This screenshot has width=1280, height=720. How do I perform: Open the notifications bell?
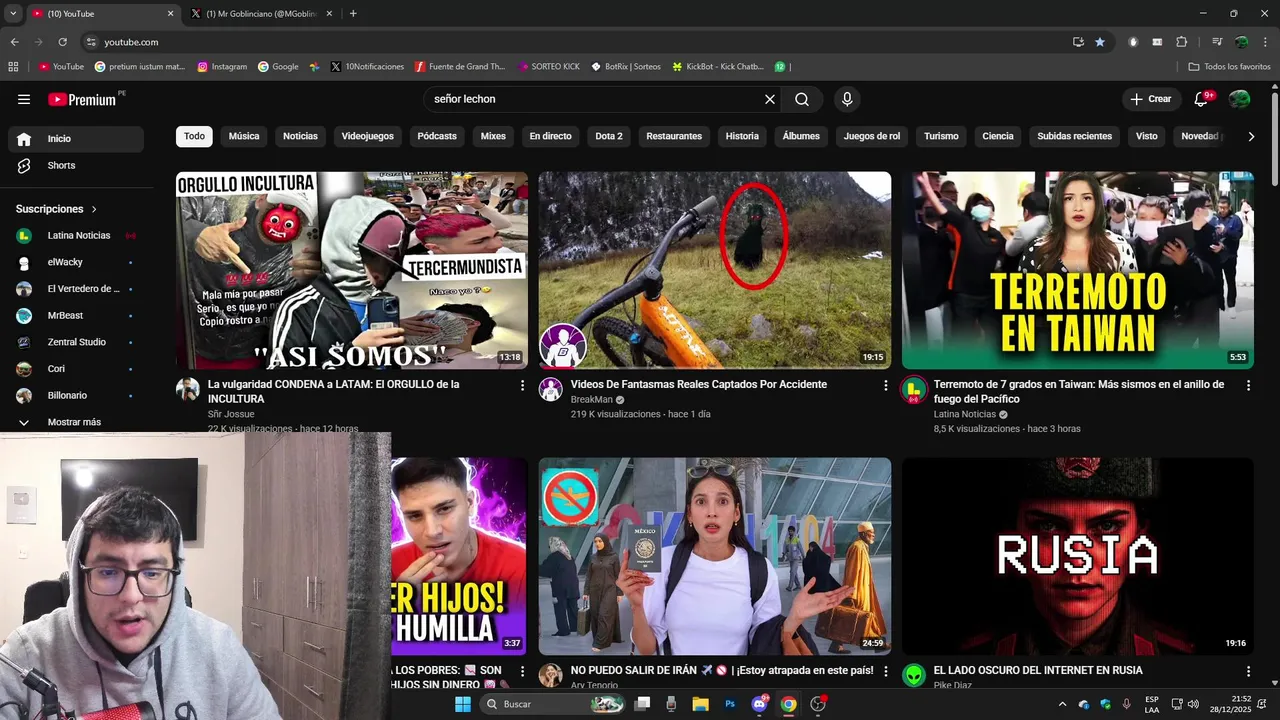(1203, 99)
